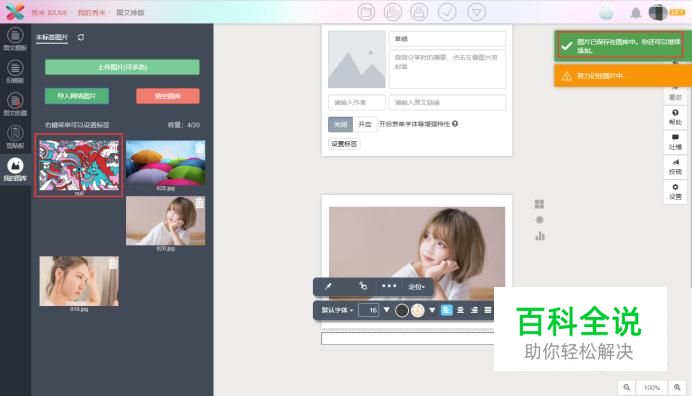Image resolution: width=692 pixels, height=396 pixels.
Task: Expand the 定位 positioning dropdown
Action: click(416, 287)
